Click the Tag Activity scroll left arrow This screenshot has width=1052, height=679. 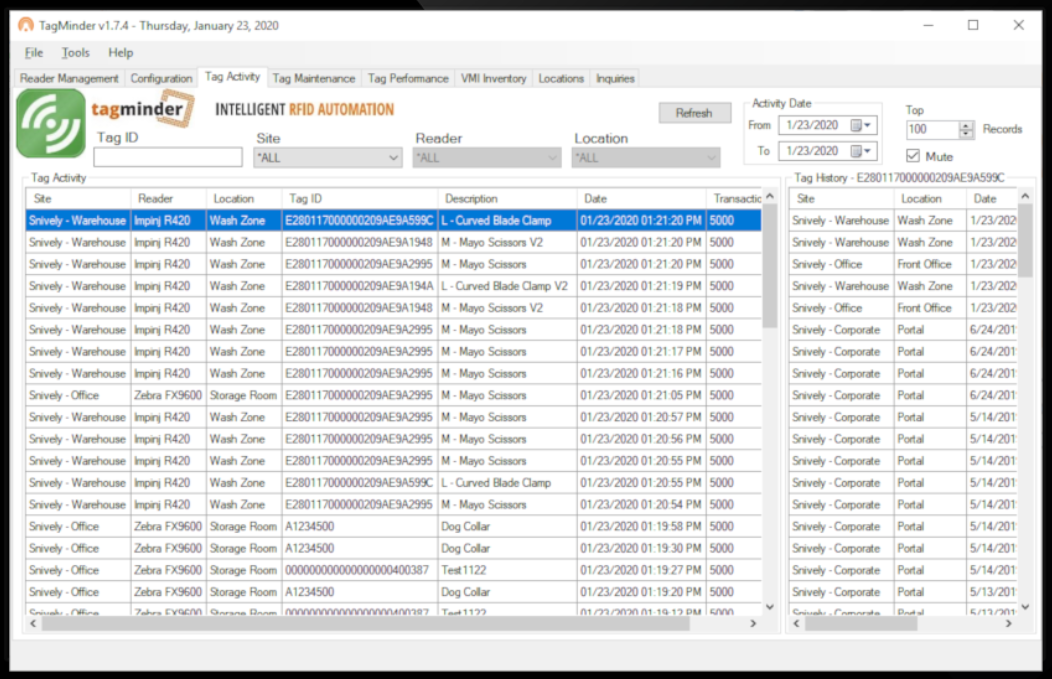(33, 623)
